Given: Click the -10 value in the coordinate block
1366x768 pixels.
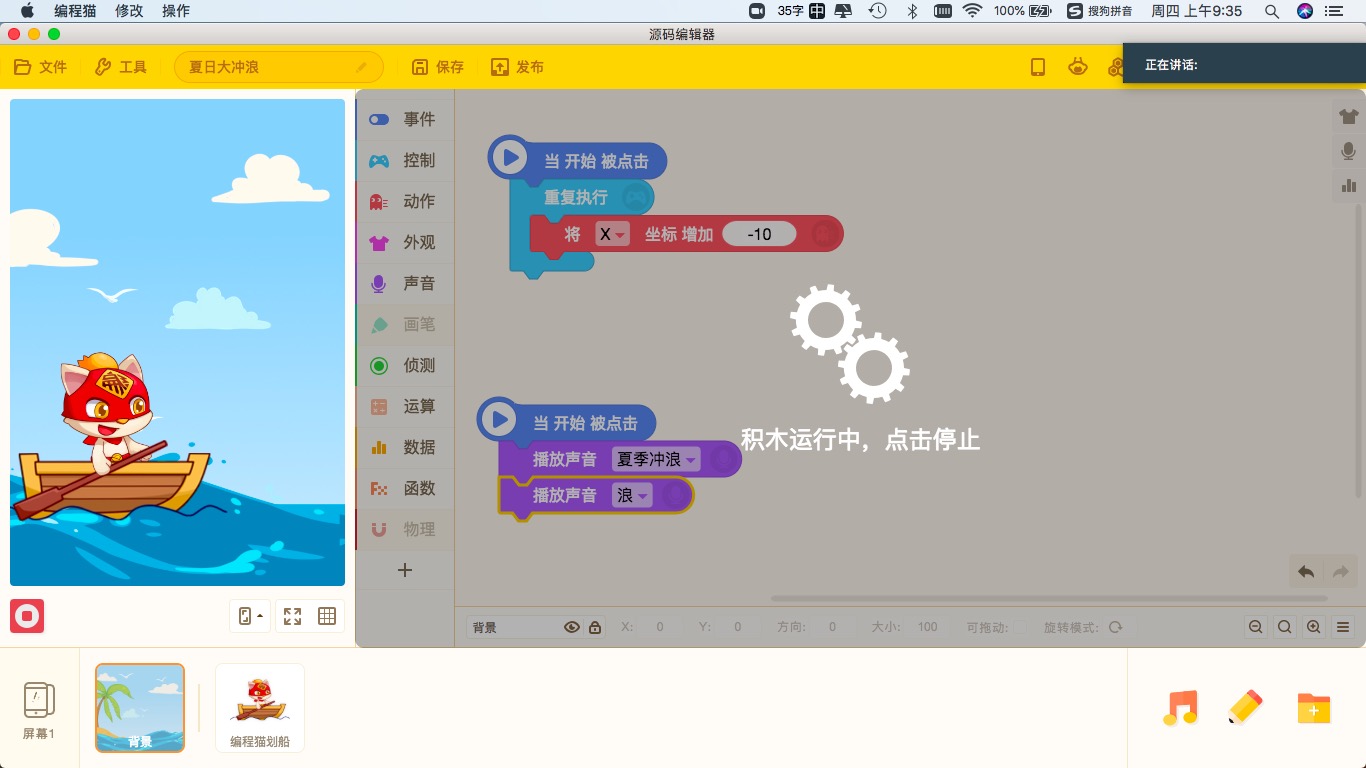Looking at the screenshot, I should (x=759, y=234).
